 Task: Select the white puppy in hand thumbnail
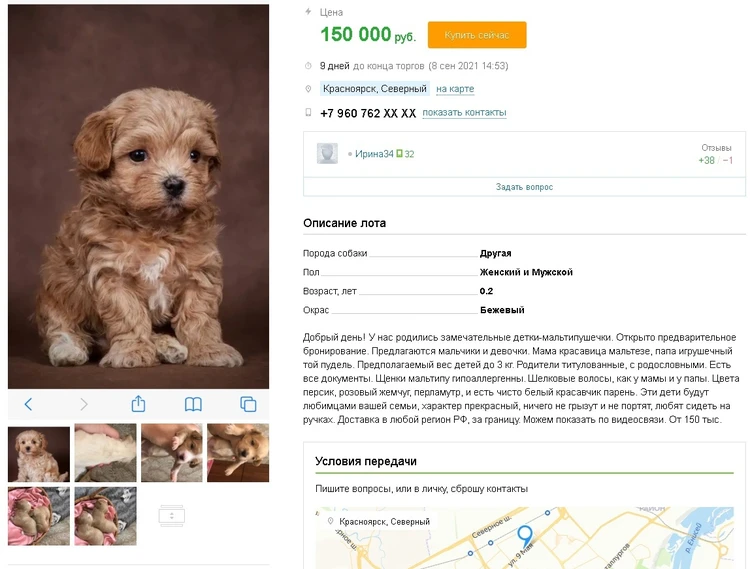(x=105, y=453)
